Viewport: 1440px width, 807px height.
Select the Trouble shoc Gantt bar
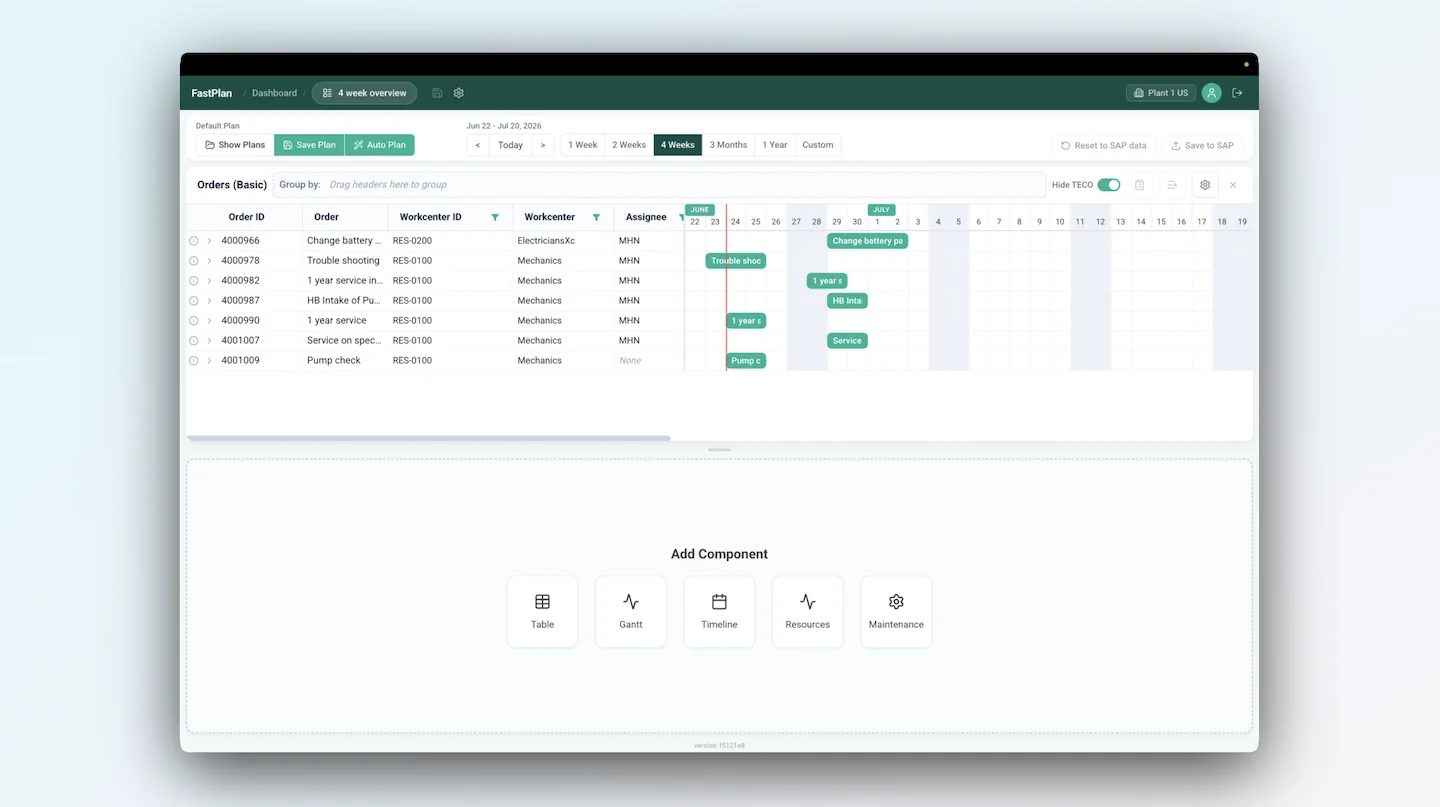736,261
